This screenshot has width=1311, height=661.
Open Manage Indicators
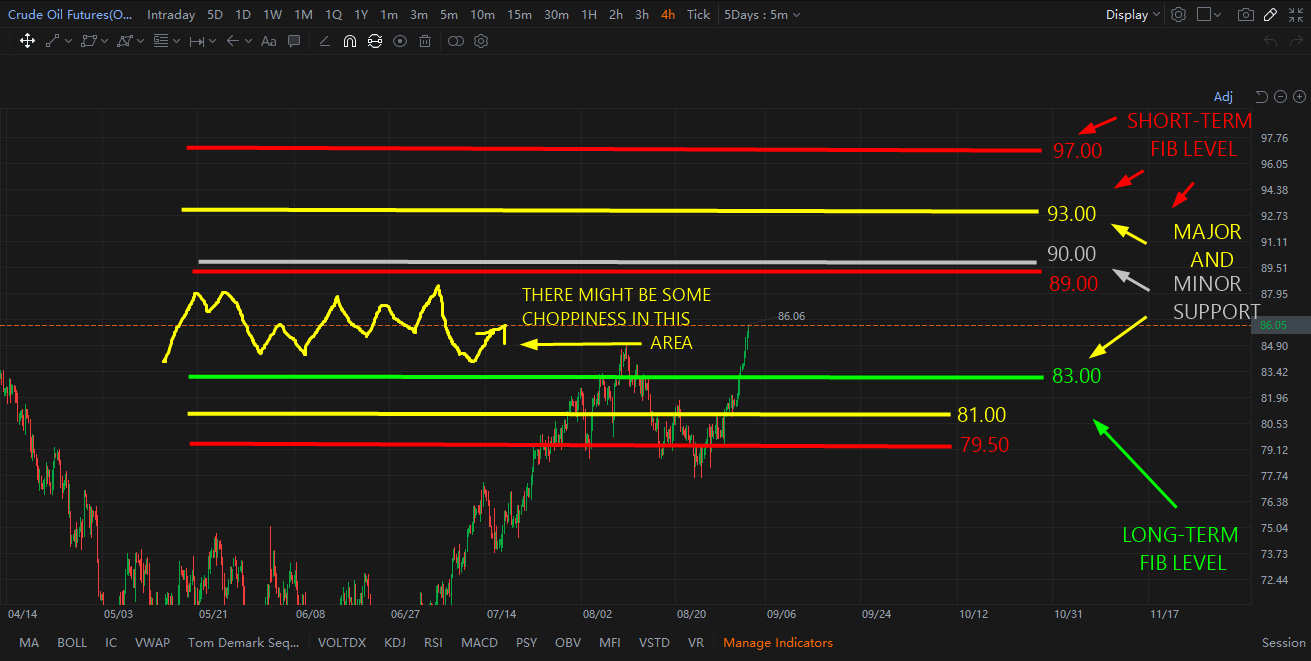[x=778, y=643]
